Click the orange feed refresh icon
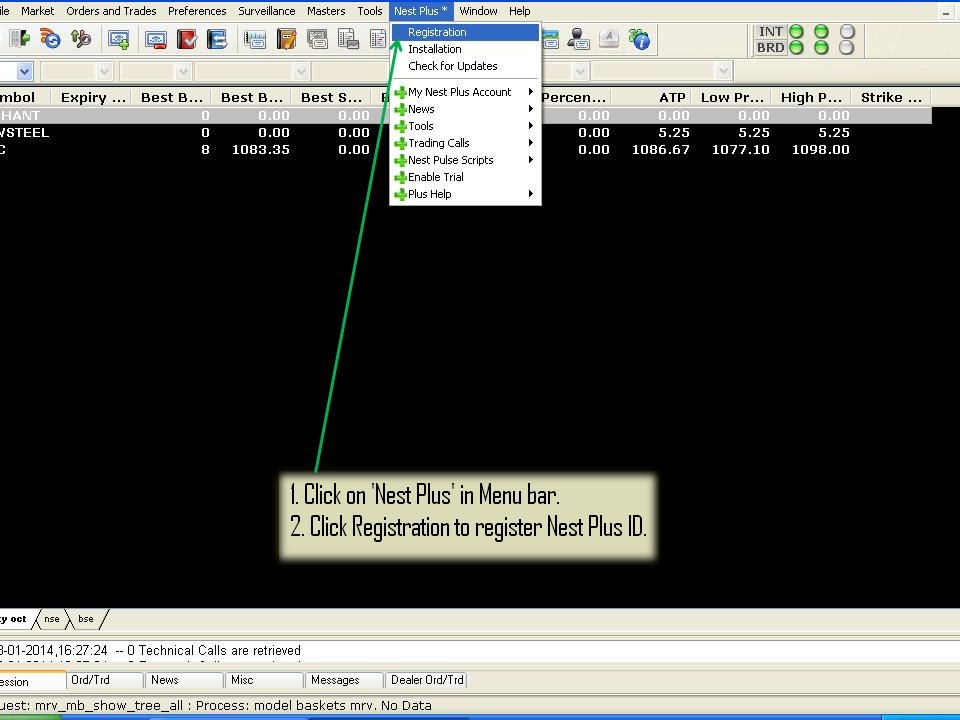960x720 pixels. 50,39
